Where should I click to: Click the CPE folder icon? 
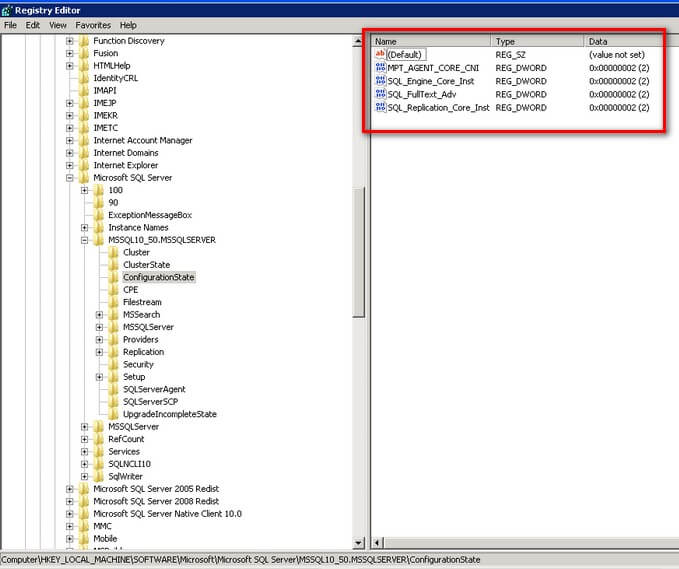tap(113, 290)
